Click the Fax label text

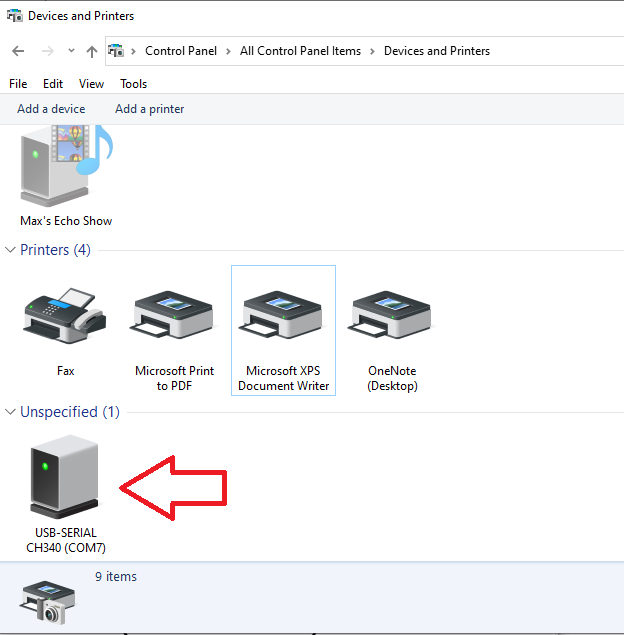(x=66, y=371)
